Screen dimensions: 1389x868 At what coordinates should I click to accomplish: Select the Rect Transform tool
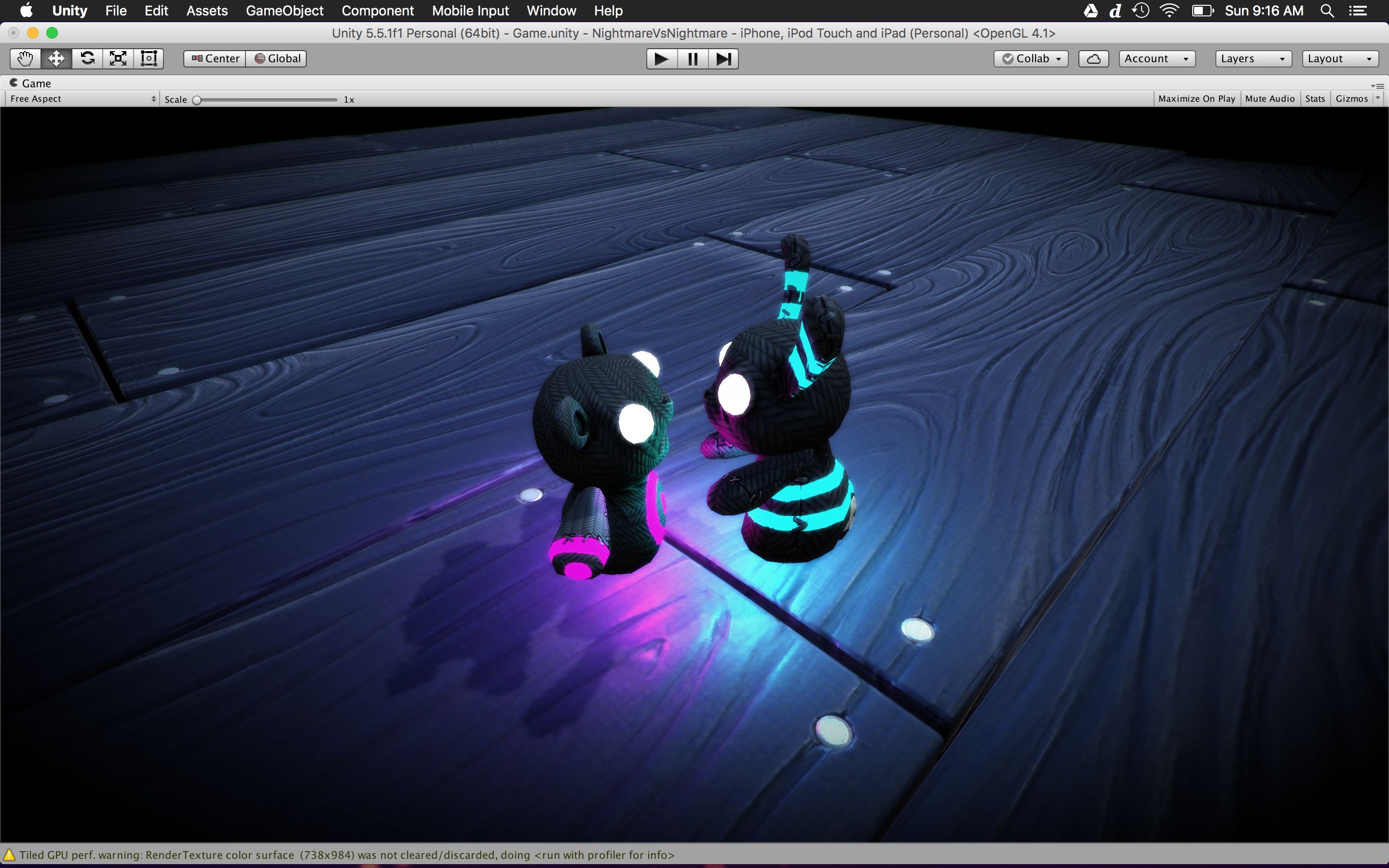click(x=149, y=58)
